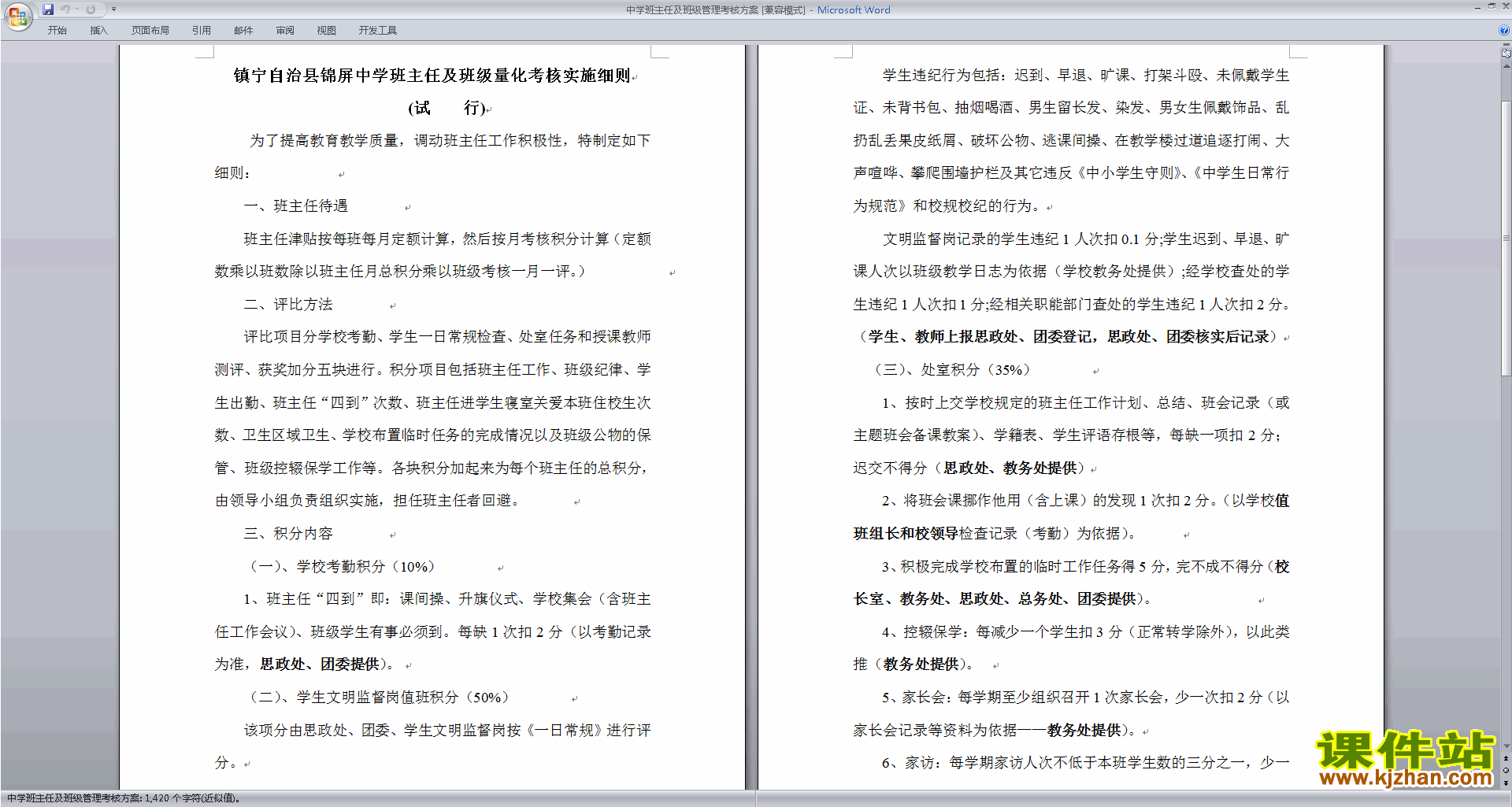Screen dimensions: 1512x807
Task: Click the subtitle (试 行)
Action: pyautogui.click(x=447, y=108)
